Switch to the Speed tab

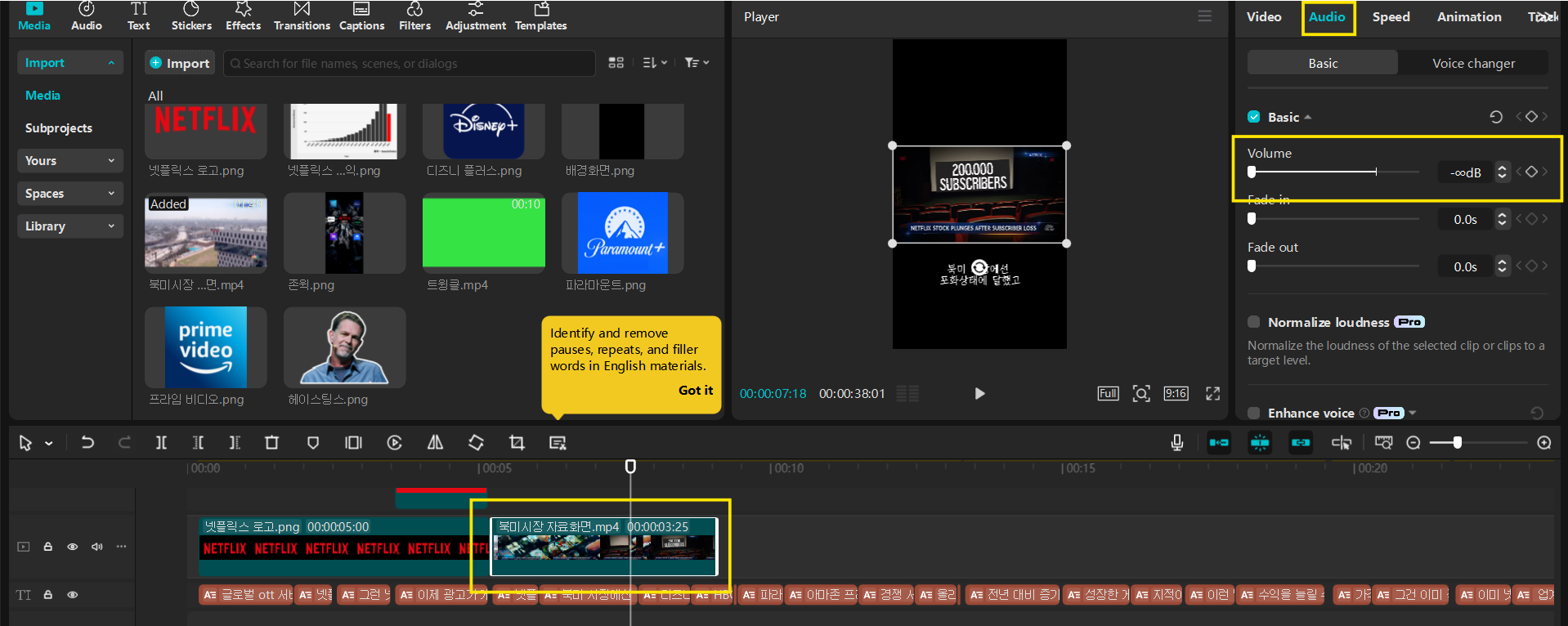point(1391,16)
